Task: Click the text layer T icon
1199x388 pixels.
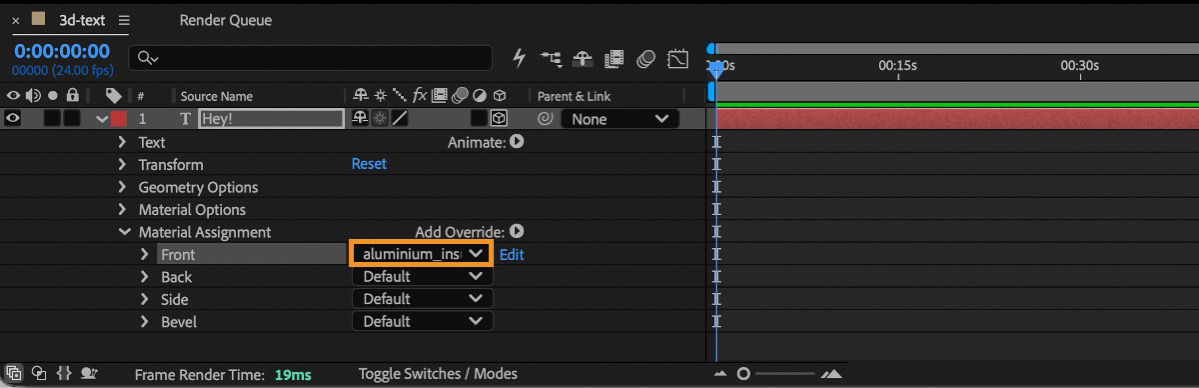Action: pos(184,119)
